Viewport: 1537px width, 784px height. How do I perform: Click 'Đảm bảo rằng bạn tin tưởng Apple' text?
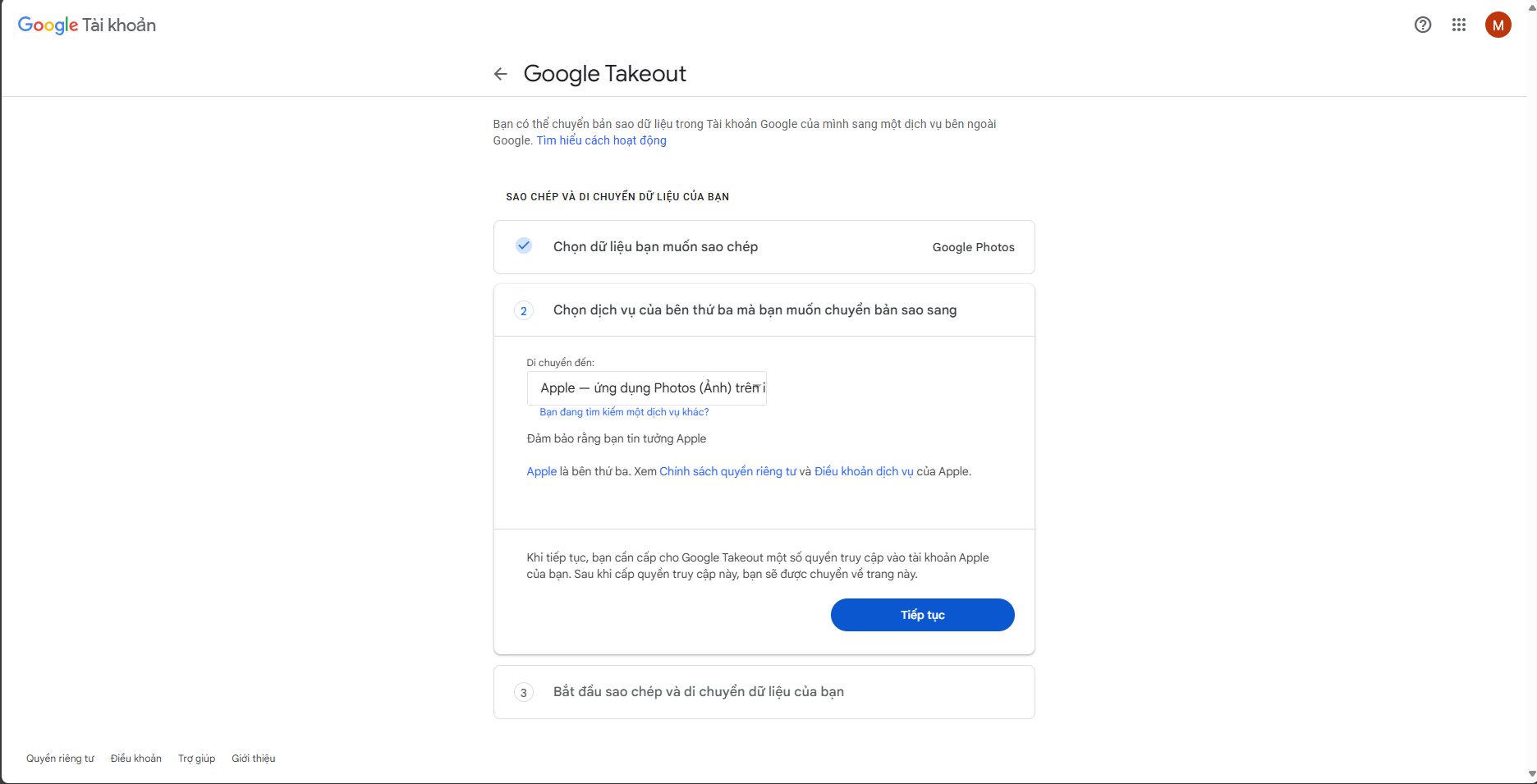[x=617, y=438]
